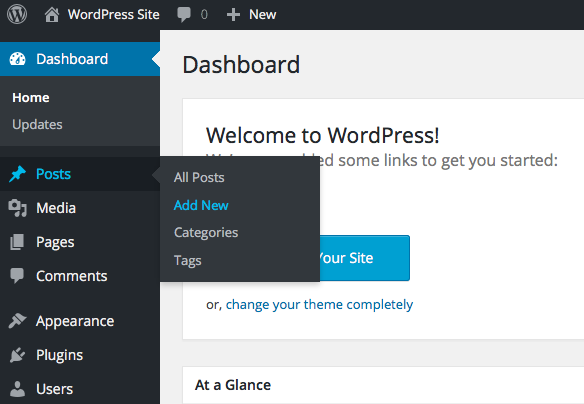Open the comments bubble icon in admin bar
This screenshot has height=404, width=584.
click(184, 15)
